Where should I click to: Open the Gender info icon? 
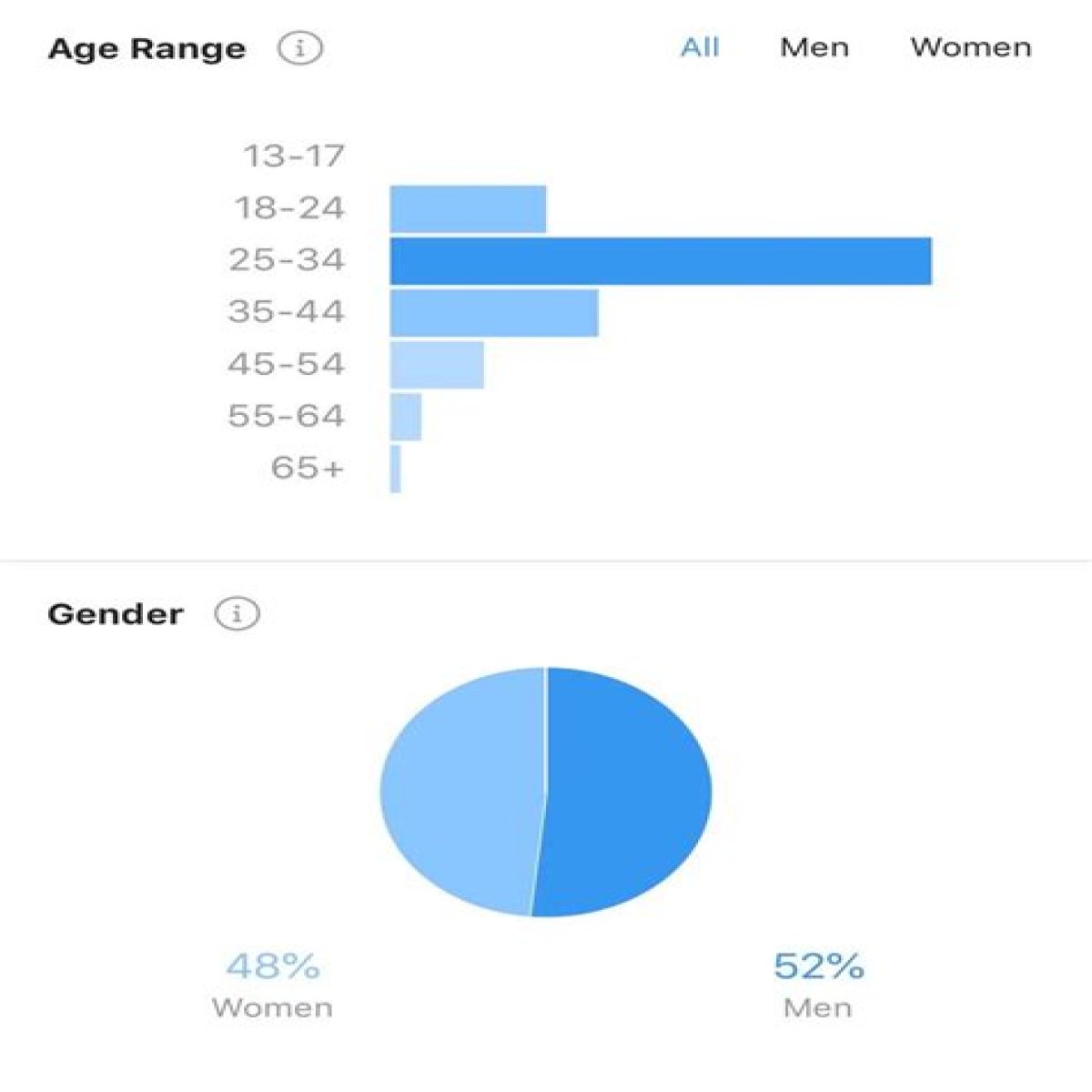tap(237, 614)
